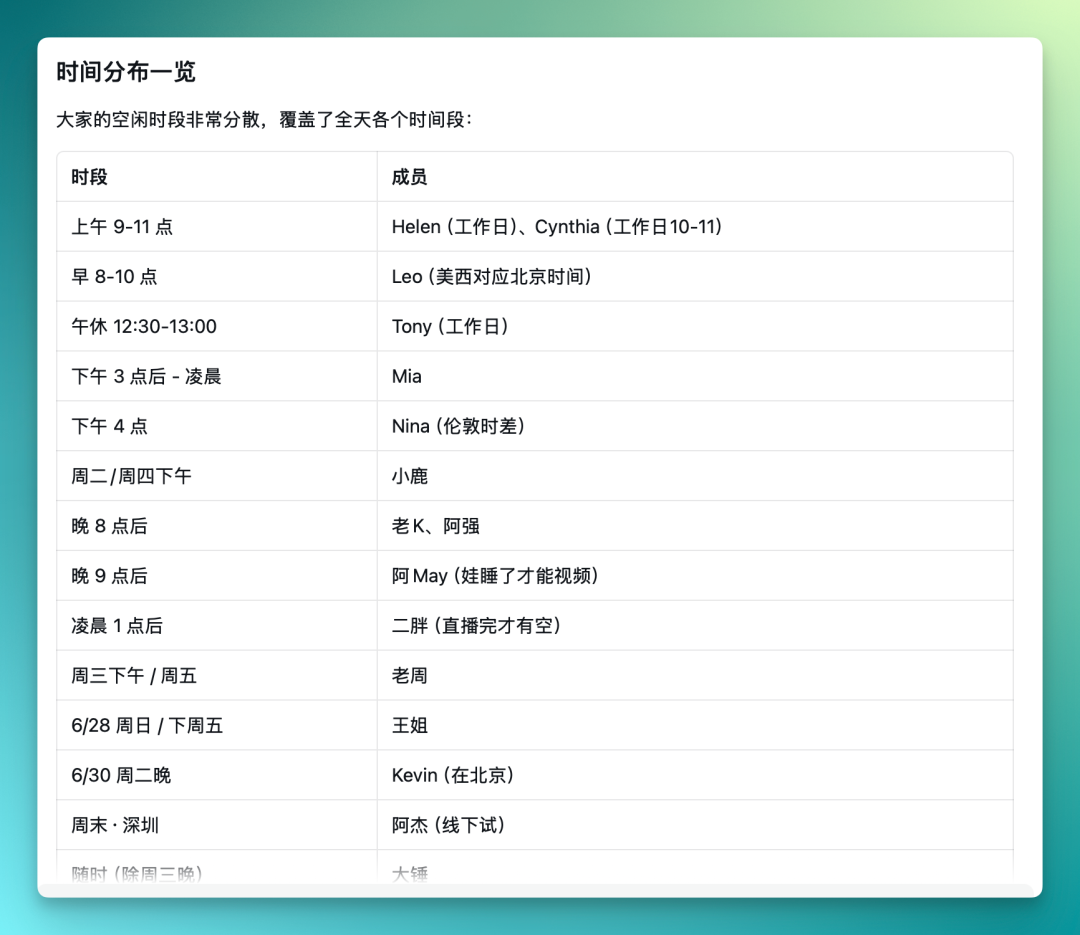Select the cell with Helen and Cynthia
1080x935 pixels.
tap(695, 227)
